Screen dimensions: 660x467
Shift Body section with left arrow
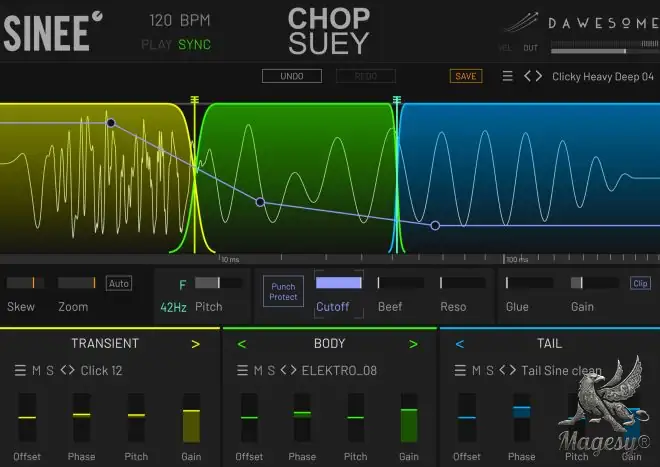tap(242, 344)
